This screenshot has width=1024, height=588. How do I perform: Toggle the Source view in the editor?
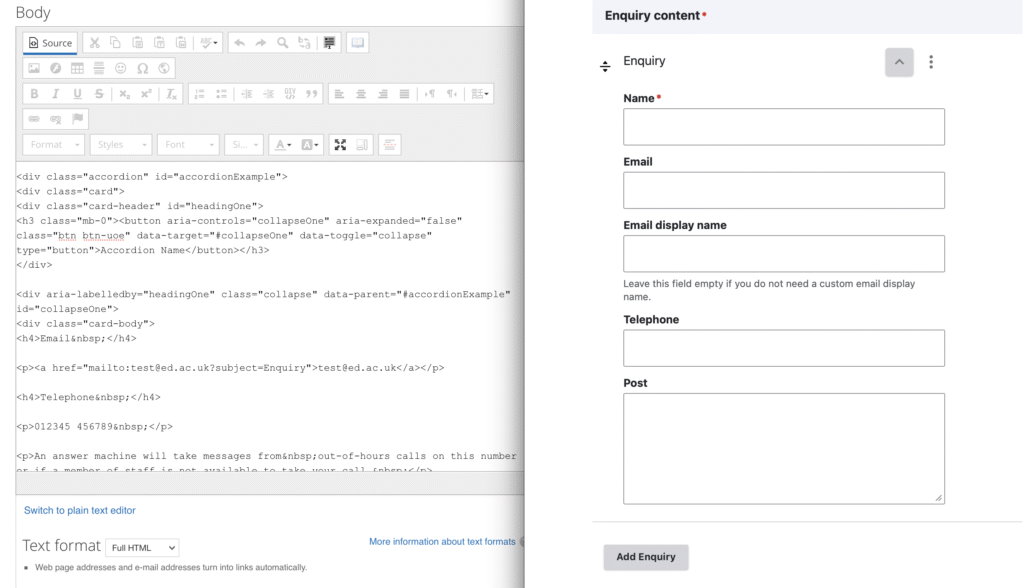coord(47,44)
